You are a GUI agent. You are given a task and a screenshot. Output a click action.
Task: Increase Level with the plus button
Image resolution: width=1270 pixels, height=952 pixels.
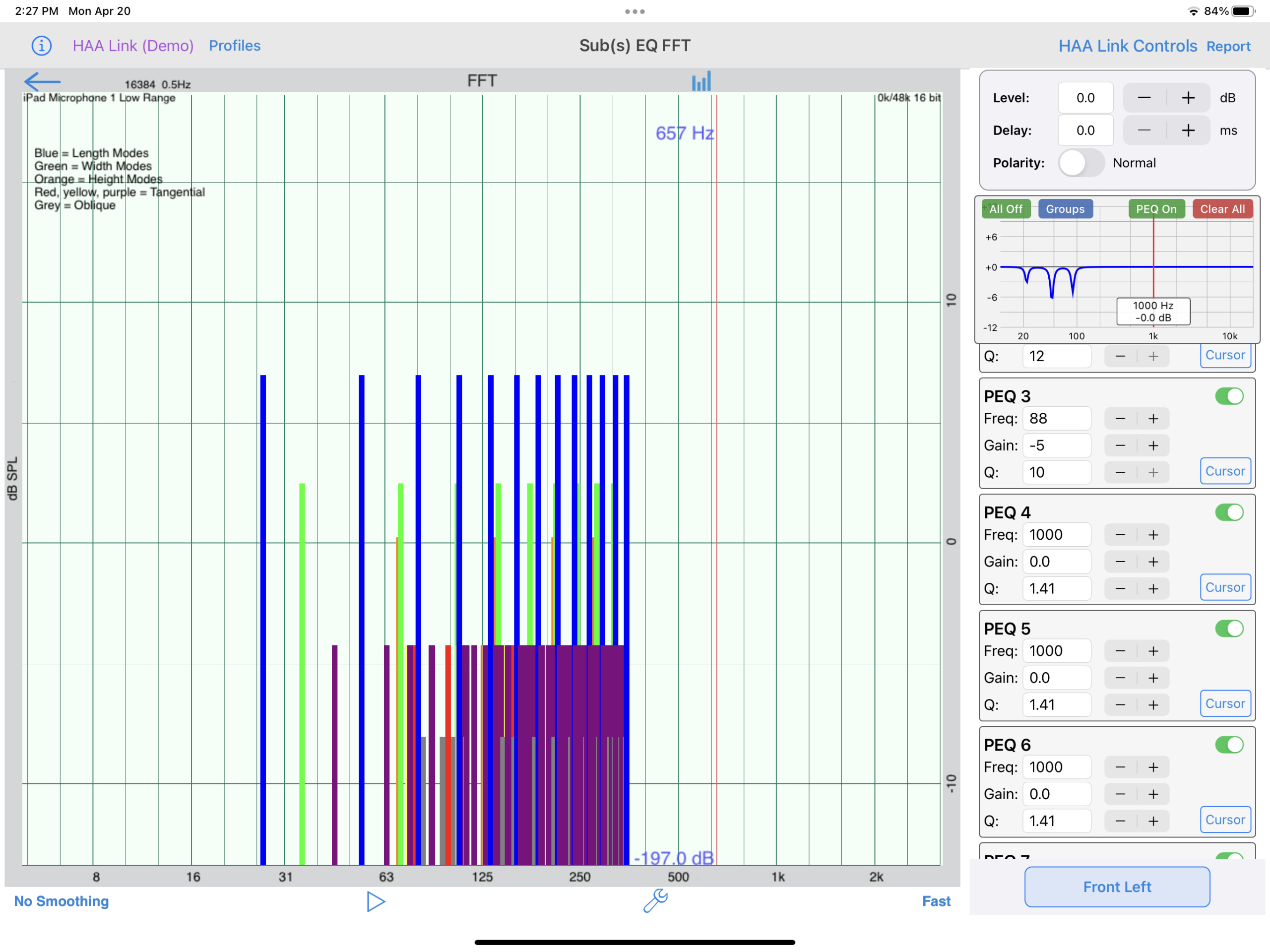[1188, 98]
